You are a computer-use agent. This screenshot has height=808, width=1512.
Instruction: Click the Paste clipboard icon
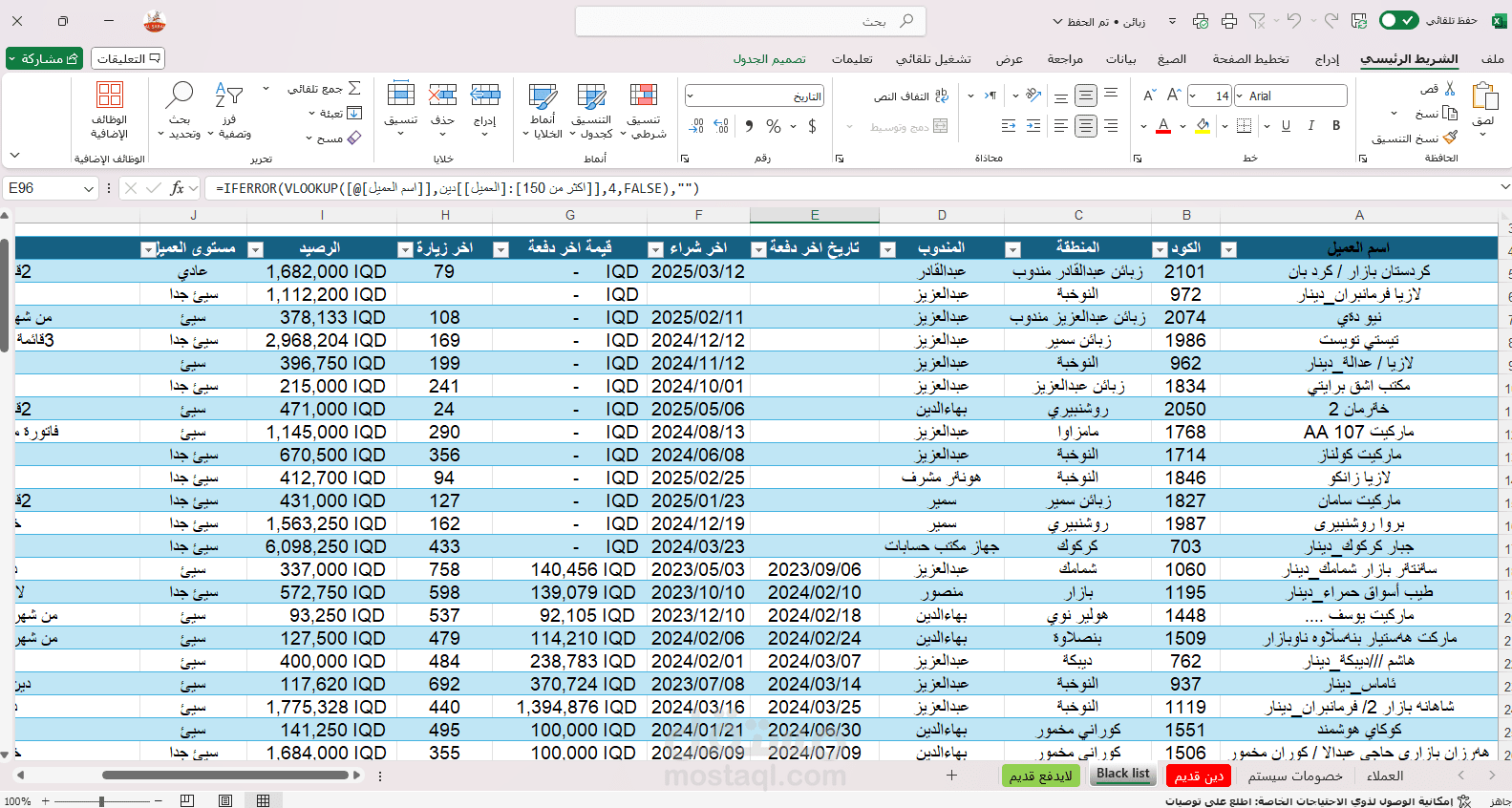pos(1484,97)
